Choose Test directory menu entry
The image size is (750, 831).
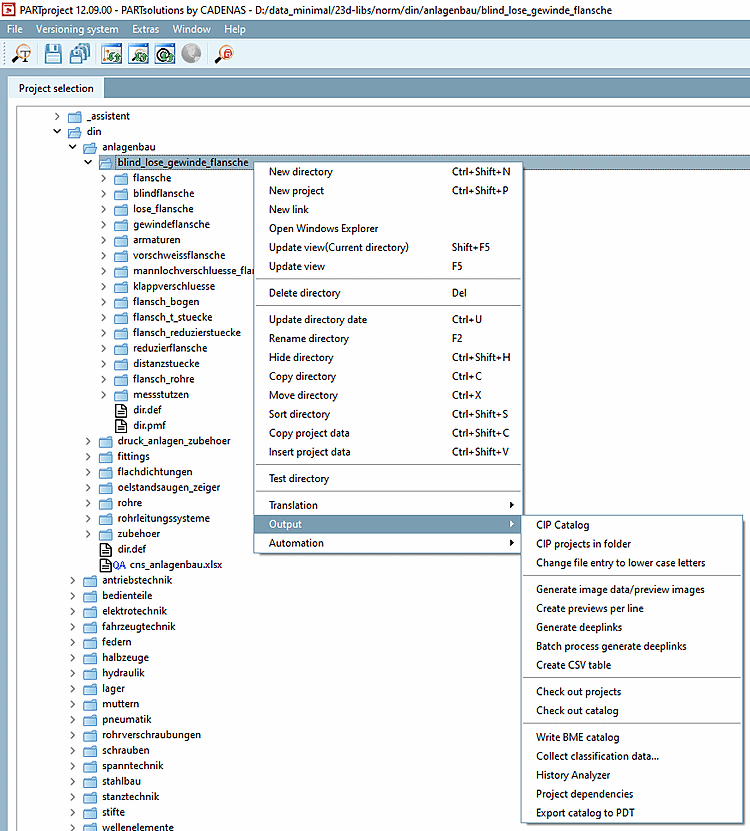tap(388, 479)
